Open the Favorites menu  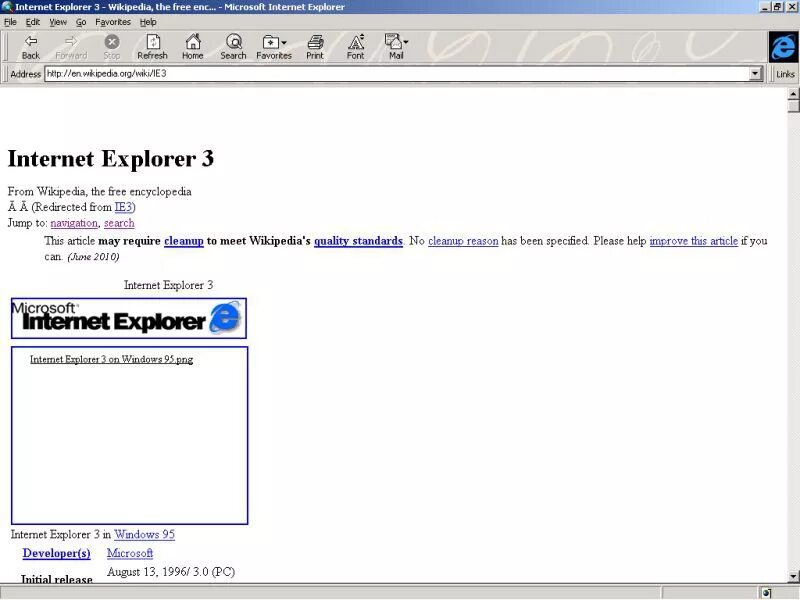tap(113, 22)
